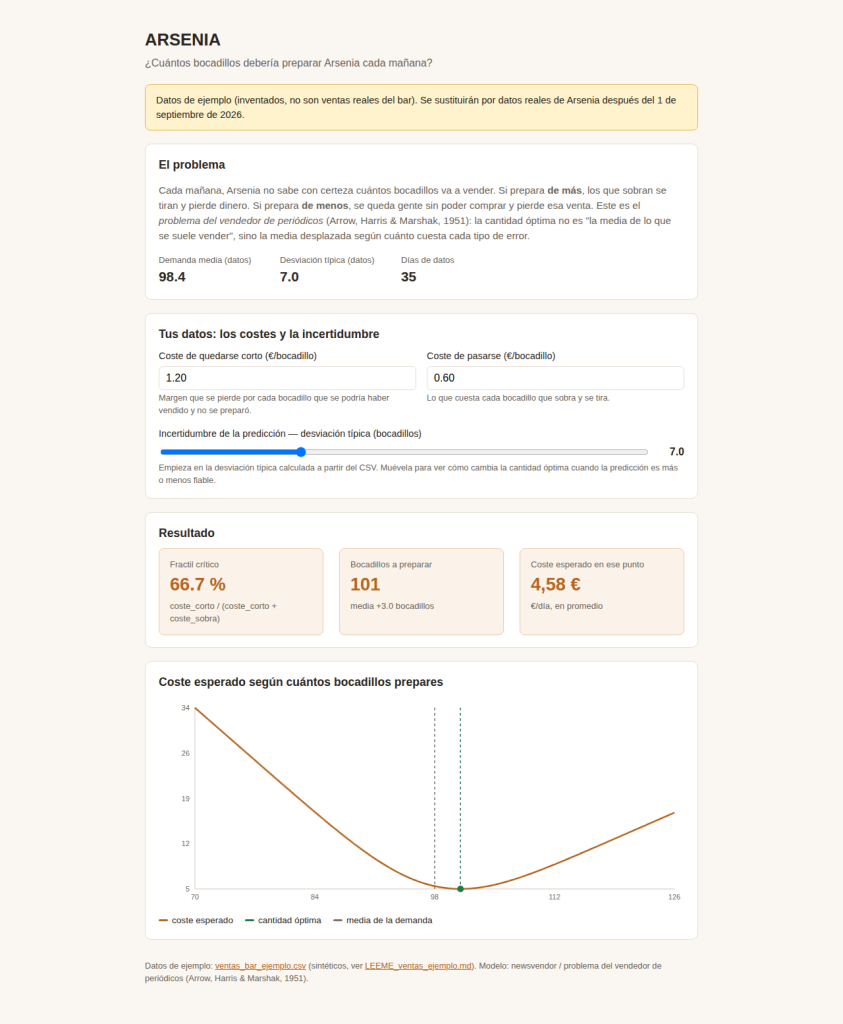Click the yellow example-data warning banner
This screenshot has width=843, height=1024.
pos(421,107)
